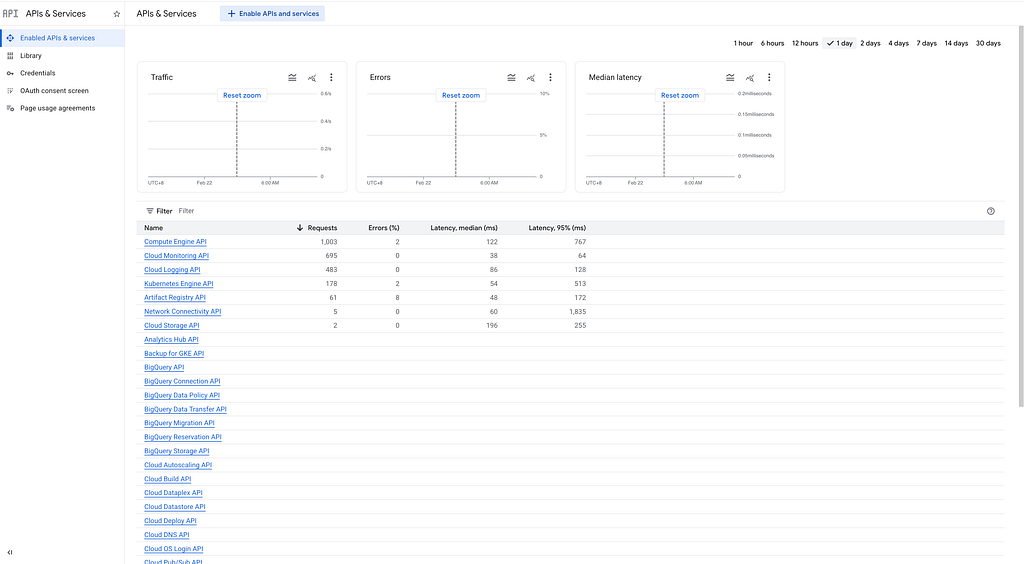The width and height of the screenshot is (1024, 564).
Task: Select 14 days time range
Action: point(956,43)
